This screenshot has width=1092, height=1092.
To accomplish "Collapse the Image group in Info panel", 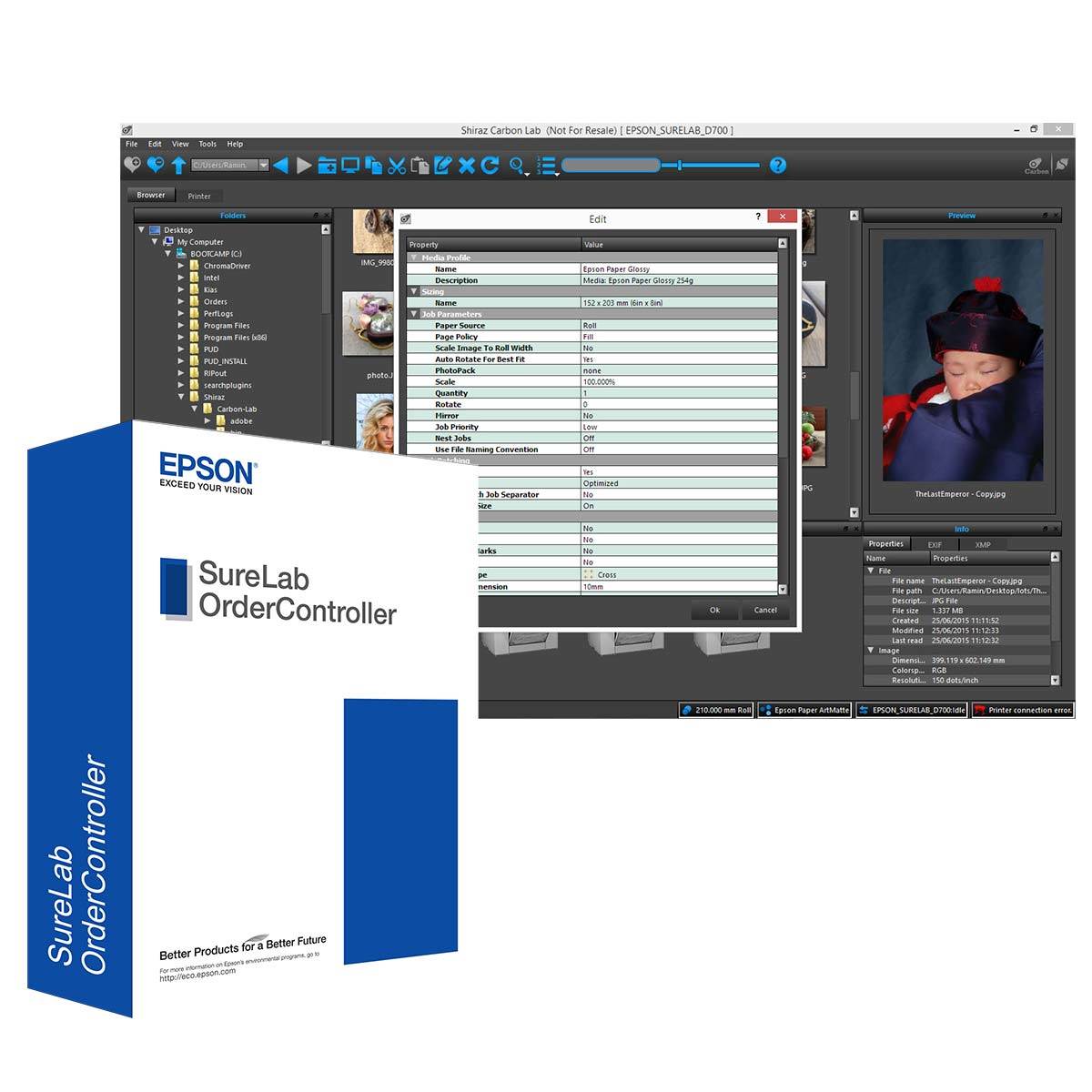I will [871, 651].
